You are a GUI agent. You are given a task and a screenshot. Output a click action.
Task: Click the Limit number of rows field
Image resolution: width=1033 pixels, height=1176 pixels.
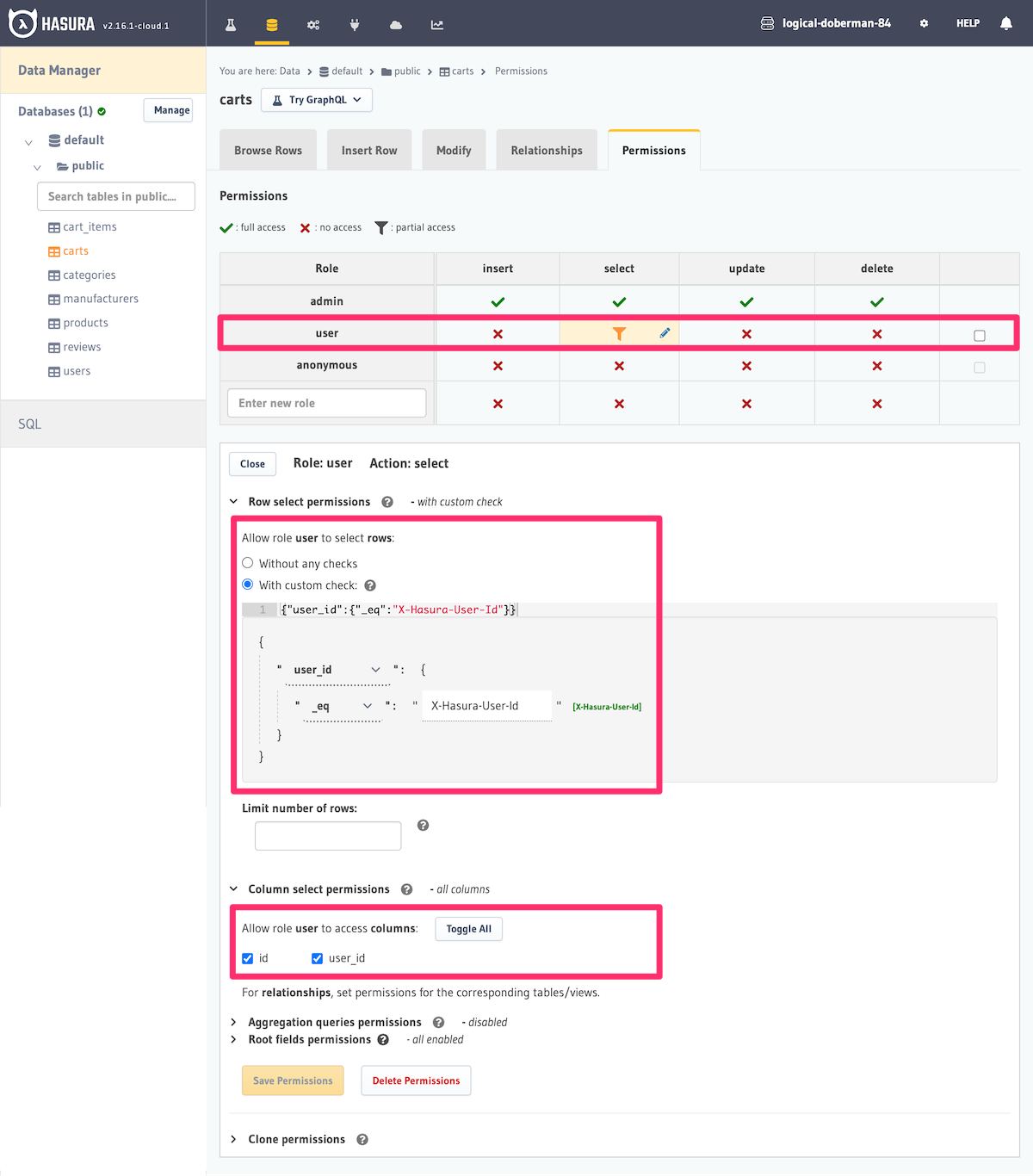click(328, 836)
